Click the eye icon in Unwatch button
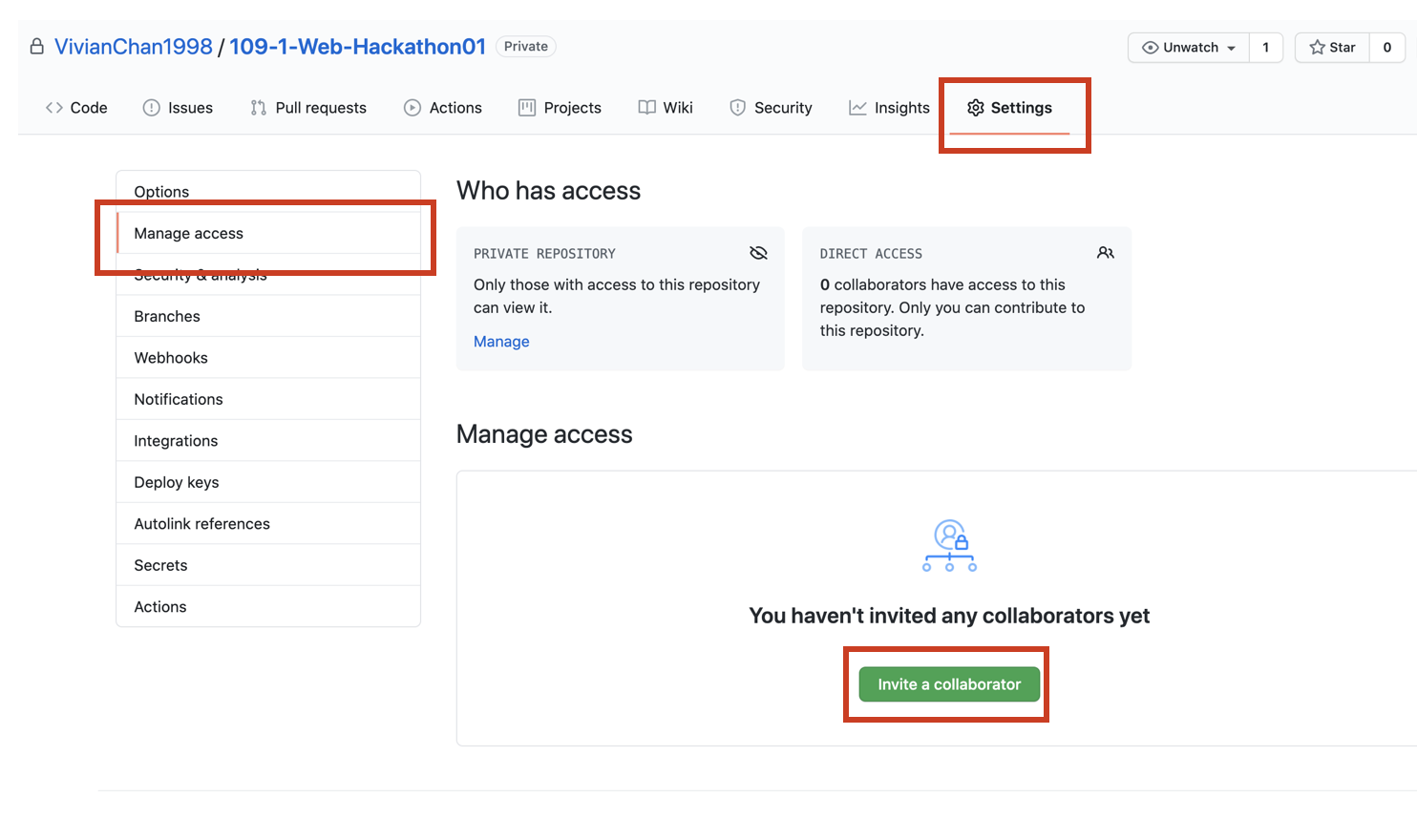Image resolution: width=1417 pixels, height=840 pixels. click(x=1150, y=48)
